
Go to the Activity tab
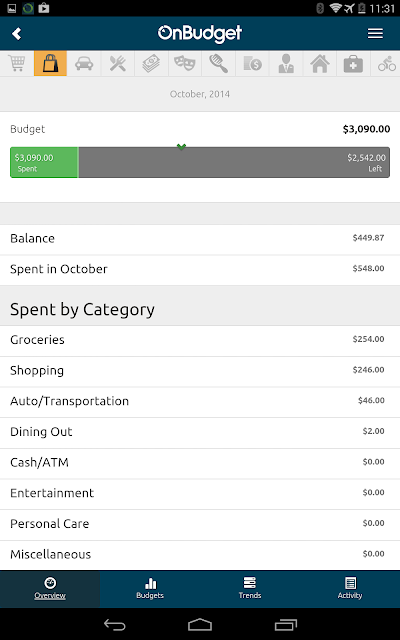click(x=350, y=589)
